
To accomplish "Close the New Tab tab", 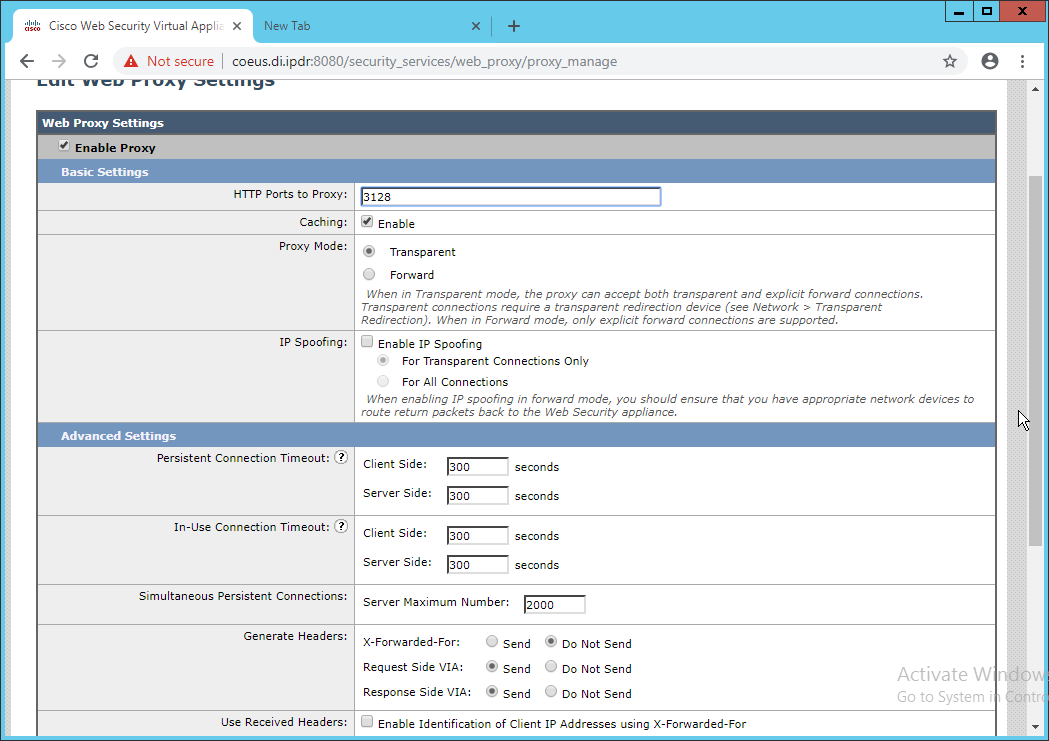I will point(476,26).
